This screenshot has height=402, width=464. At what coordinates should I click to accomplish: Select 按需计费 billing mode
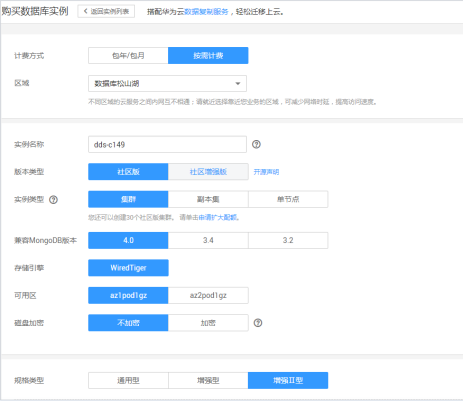[x=208, y=55]
